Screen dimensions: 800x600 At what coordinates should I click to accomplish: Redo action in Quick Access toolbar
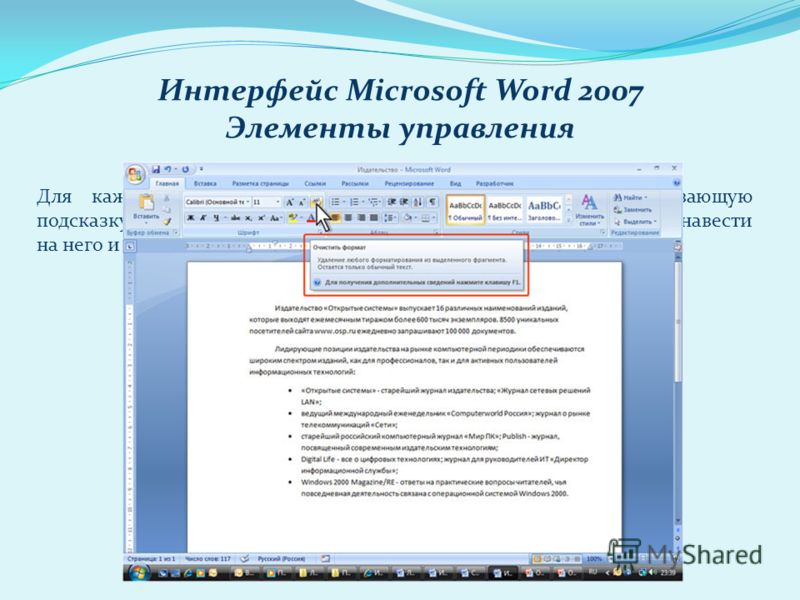[x=185, y=169]
